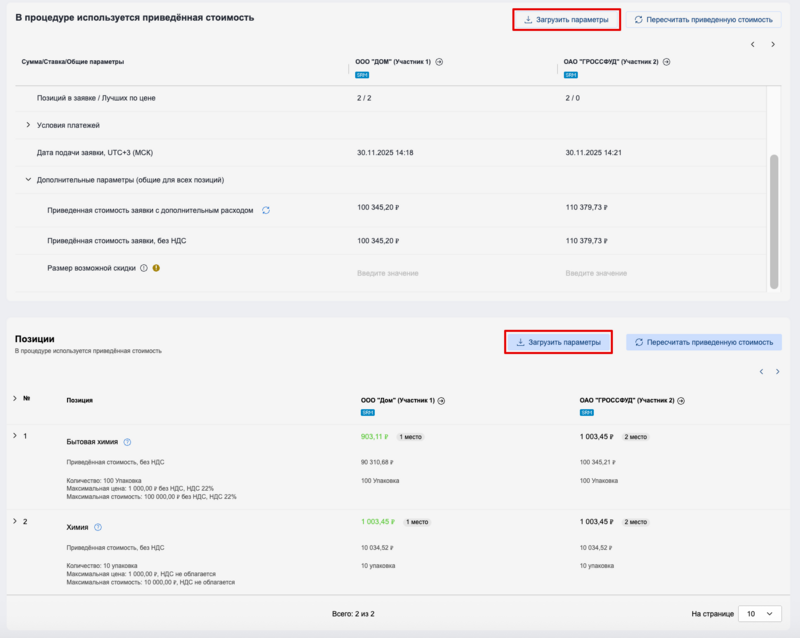Open ООО "ДОМ" arrow icon in upper table
The width and height of the screenshot is (800, 638).
(x=439, y=62)
